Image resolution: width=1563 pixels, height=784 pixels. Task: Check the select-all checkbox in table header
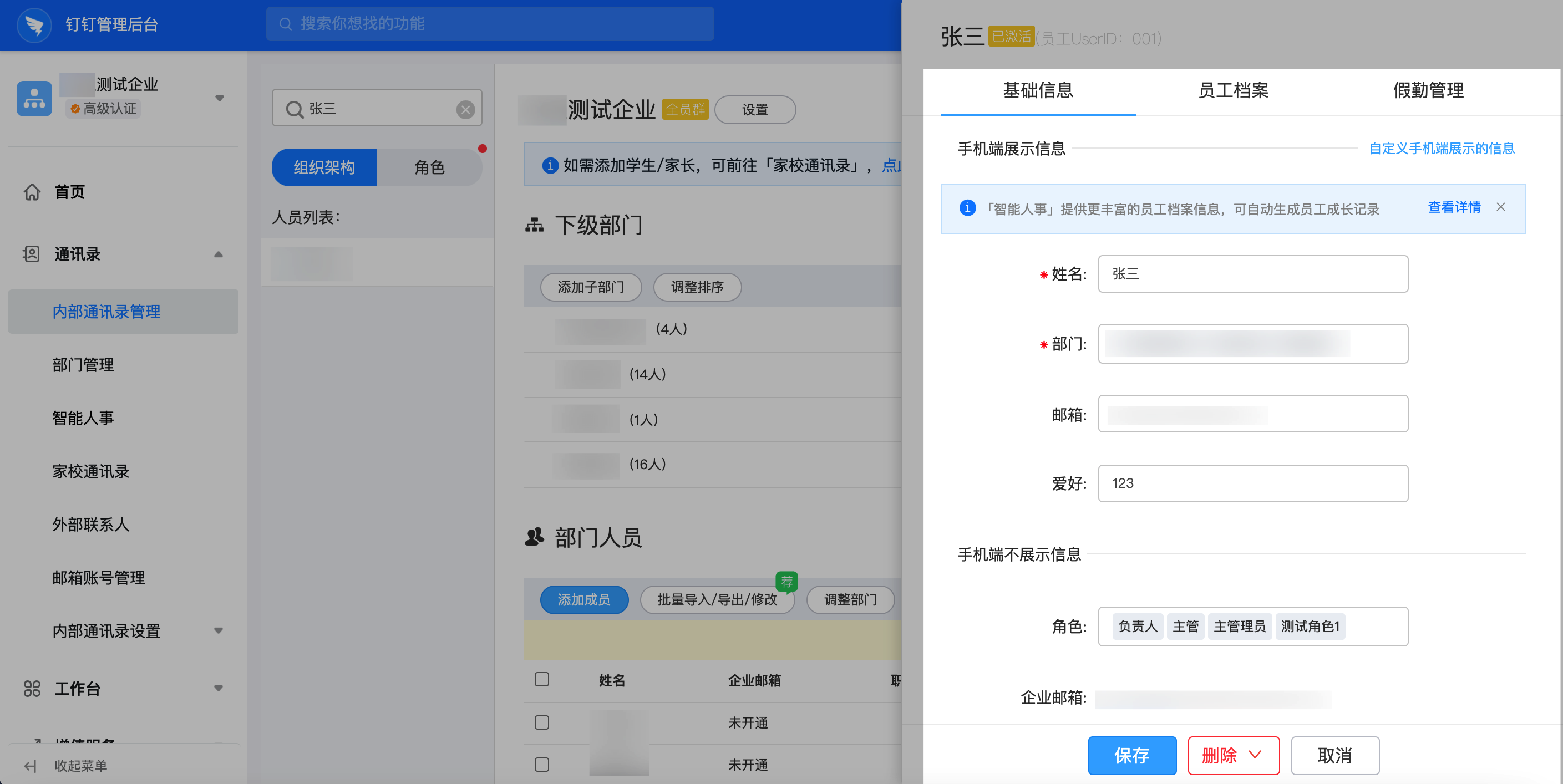click(x=542, y=679)
